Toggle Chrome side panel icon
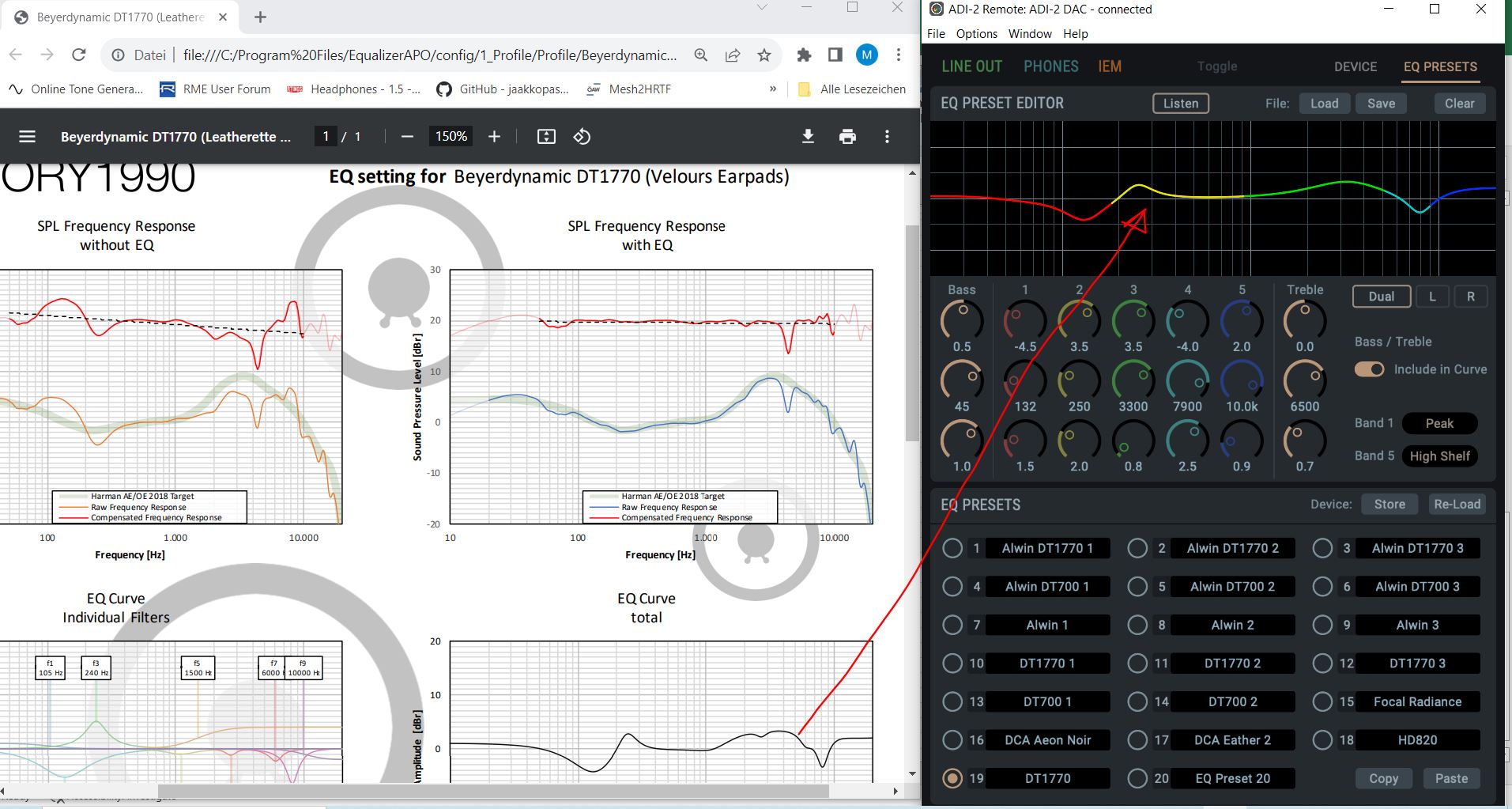Screen dimensions: 1512x809 click(835, 55)
